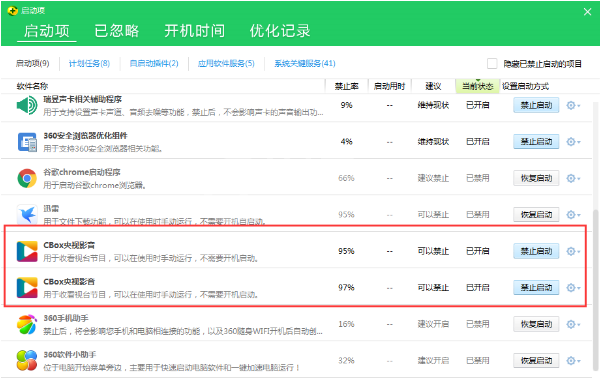Click 设置启动方式 column header
This screenshot has height=379, width=600.
[525, 87]
